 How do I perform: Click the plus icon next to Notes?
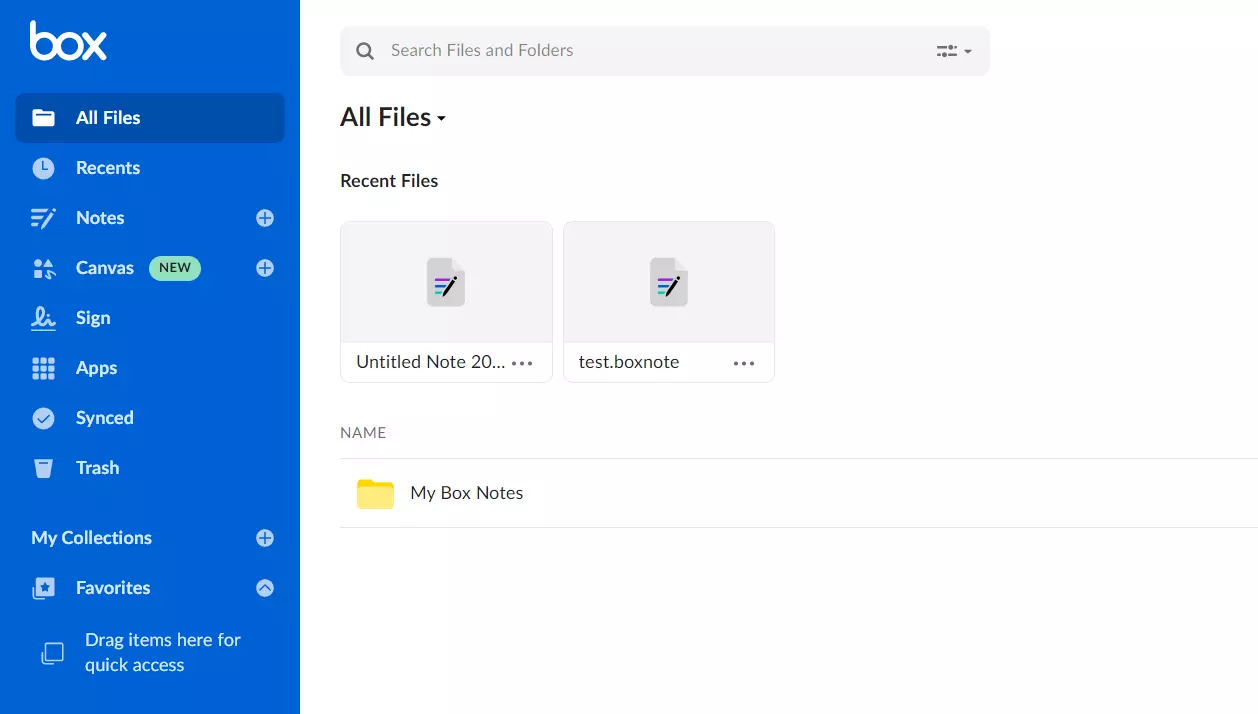tap(265, 218)
